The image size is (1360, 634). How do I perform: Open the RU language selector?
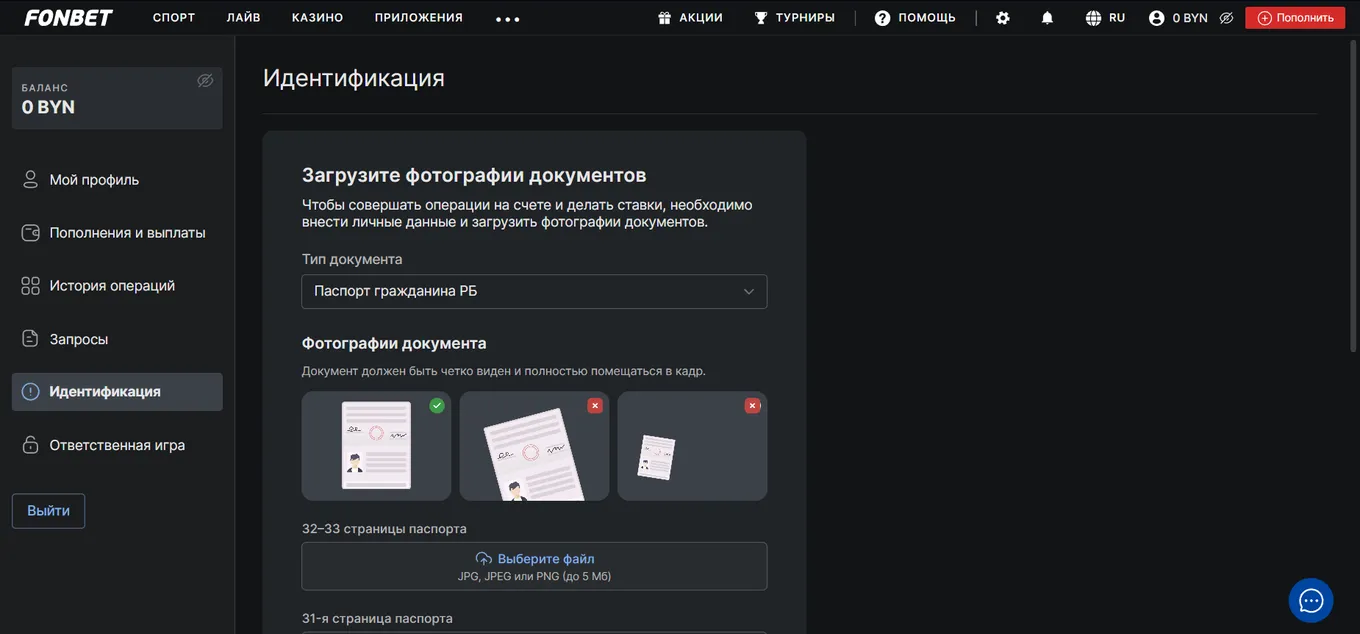pos(1117,18)
